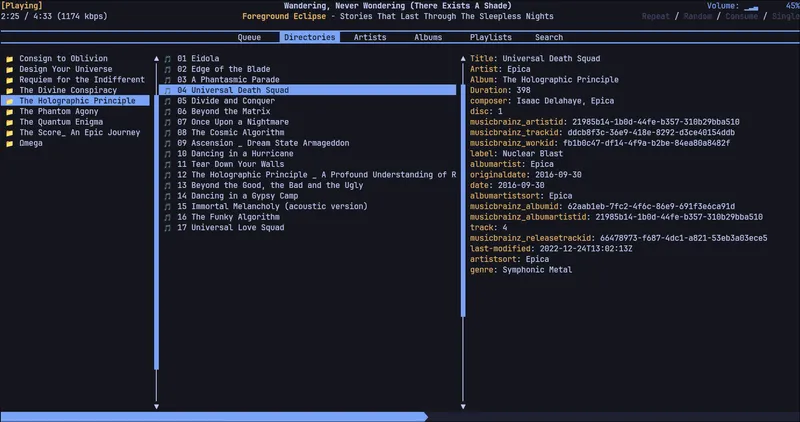Screen dimensions: 800x422
Task: Select the Directories tab
Action: pos(310,37)
